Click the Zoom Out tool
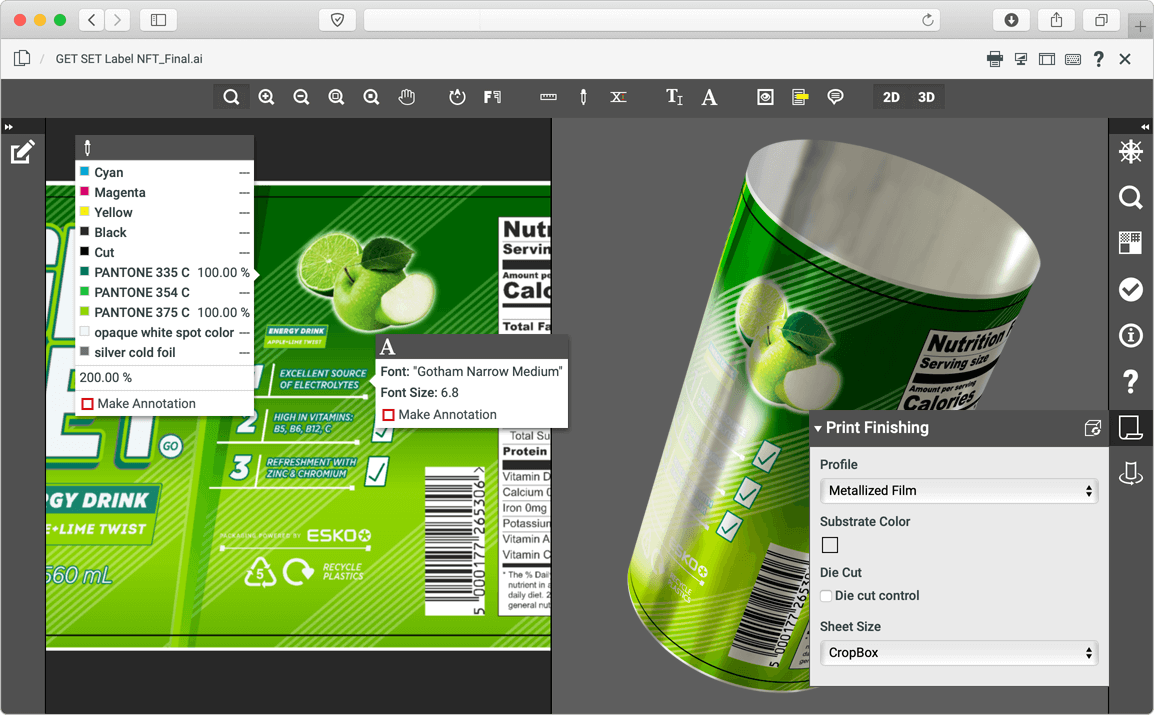 click(x=301, y=97)
